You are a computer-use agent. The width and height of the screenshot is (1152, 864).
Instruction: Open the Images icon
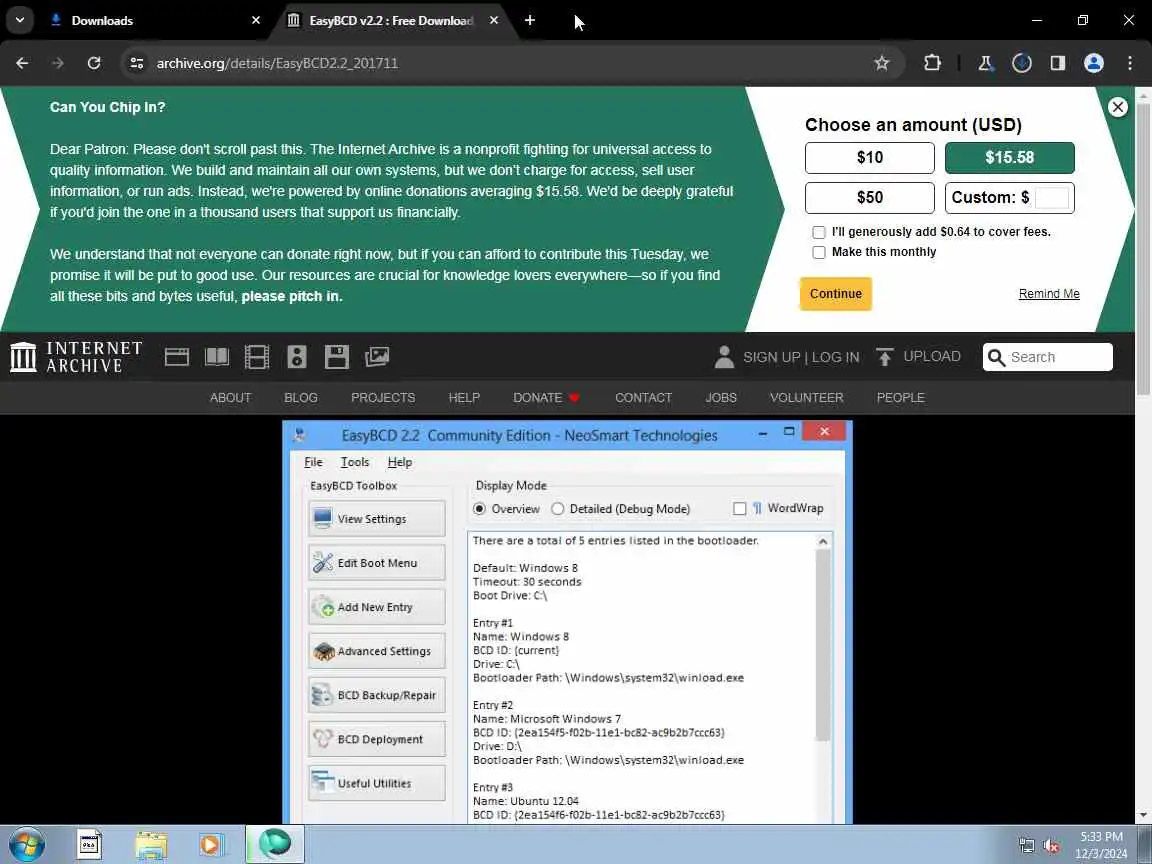click(377, 357)
